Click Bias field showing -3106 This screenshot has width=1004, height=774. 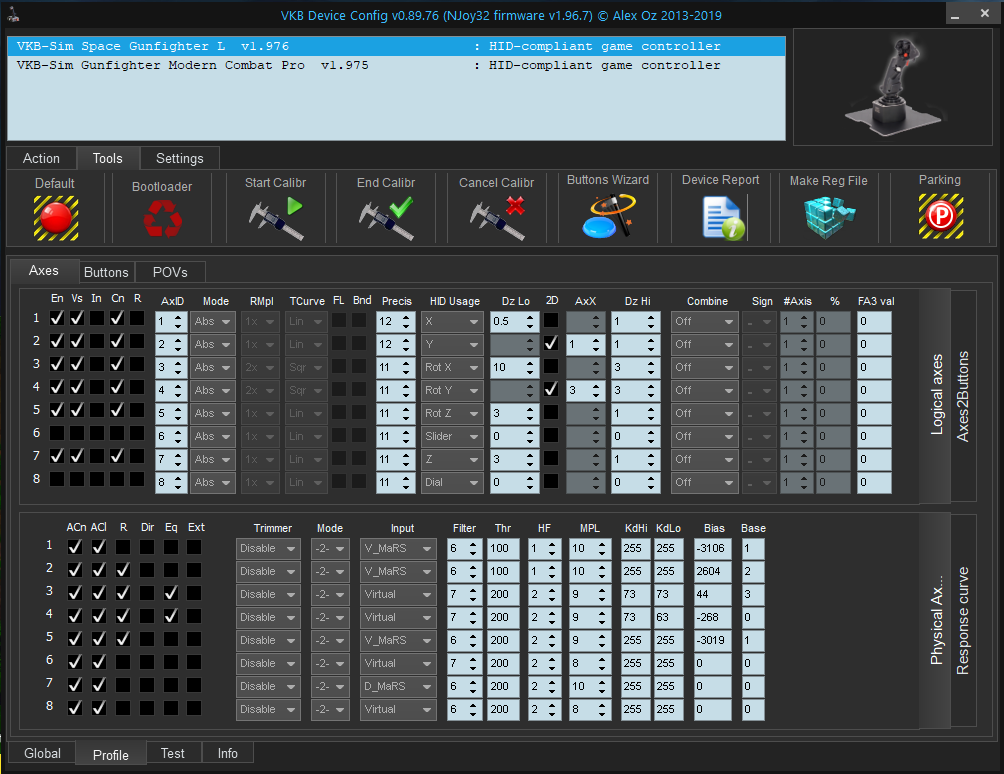712,549
